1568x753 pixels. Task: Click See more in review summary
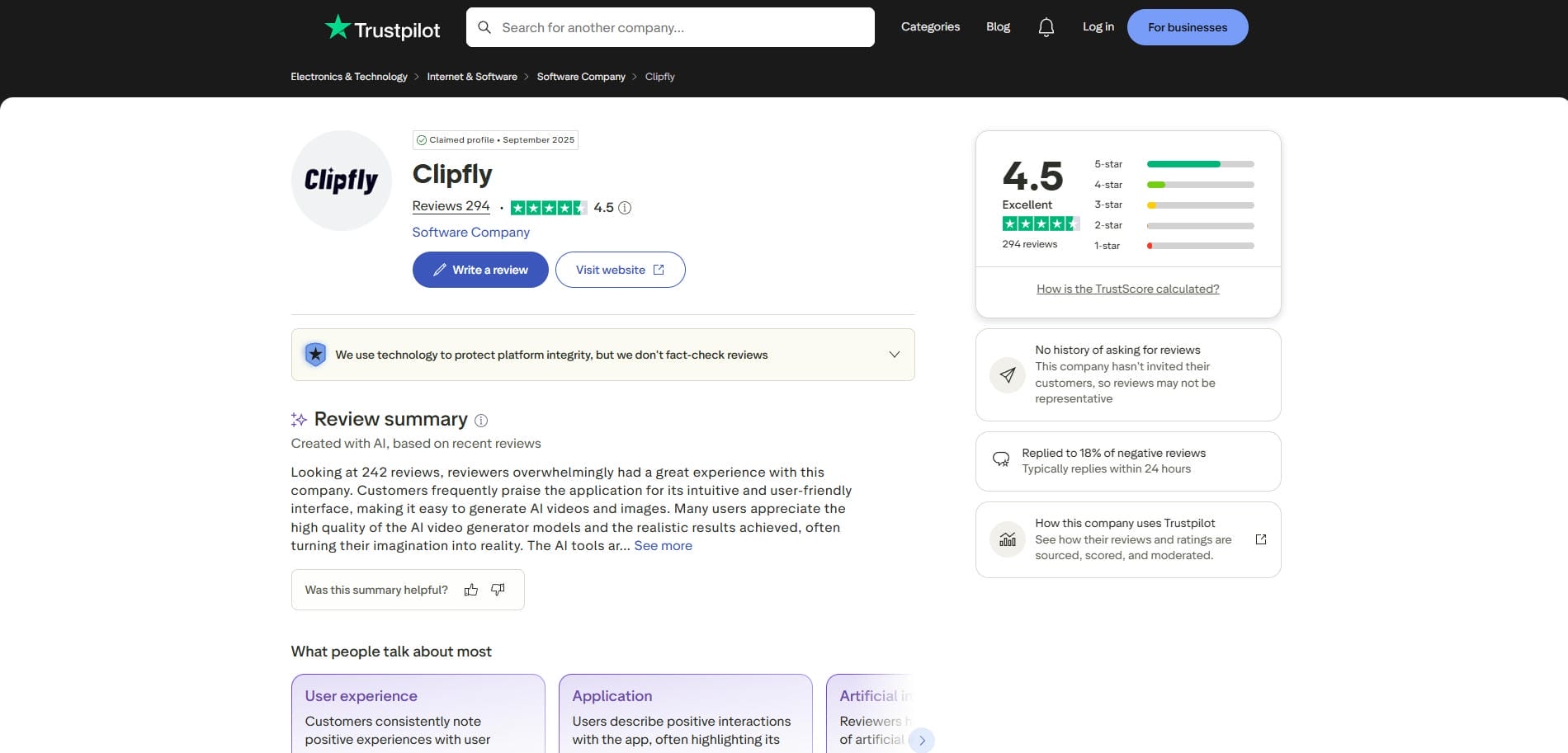[663, 546]
